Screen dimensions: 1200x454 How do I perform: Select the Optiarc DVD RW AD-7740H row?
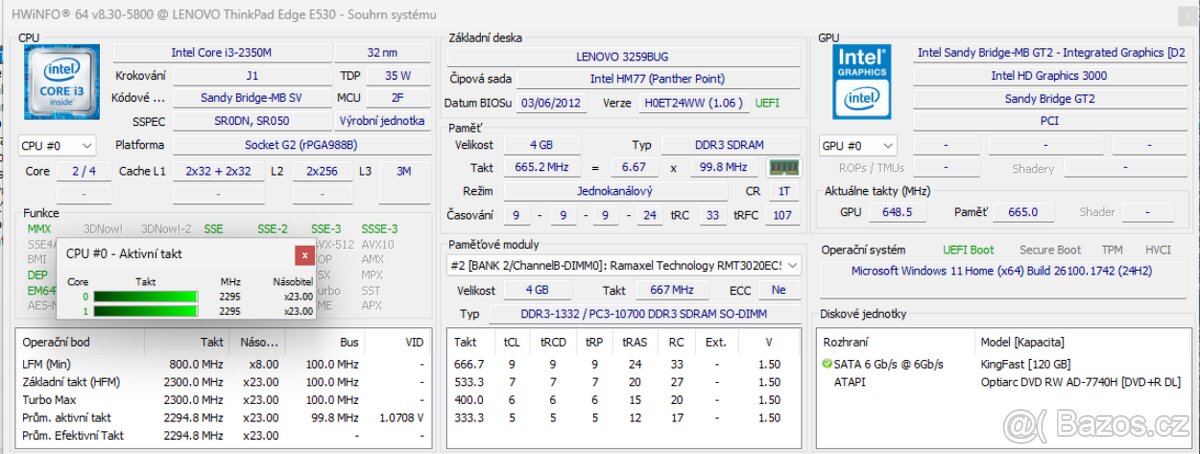click(1004, 381)
